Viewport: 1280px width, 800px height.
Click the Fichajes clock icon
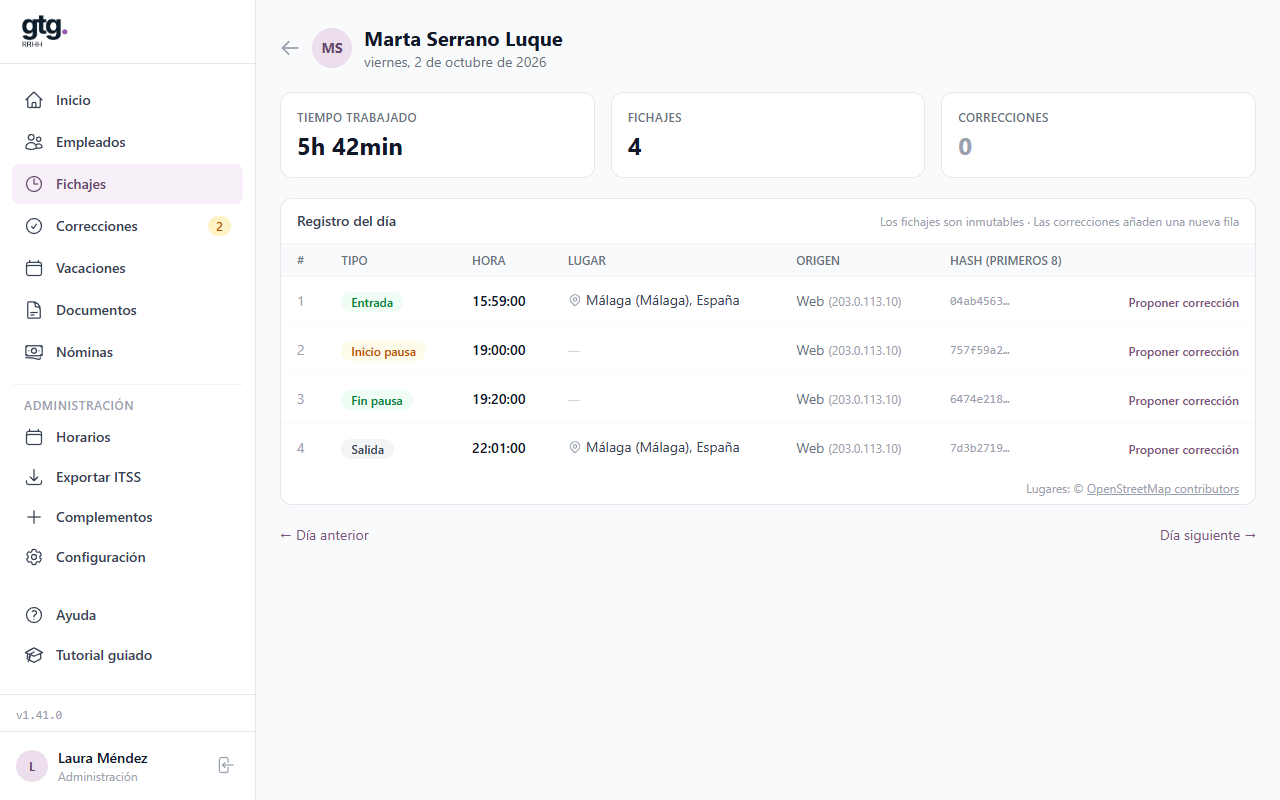coord(34,184)
